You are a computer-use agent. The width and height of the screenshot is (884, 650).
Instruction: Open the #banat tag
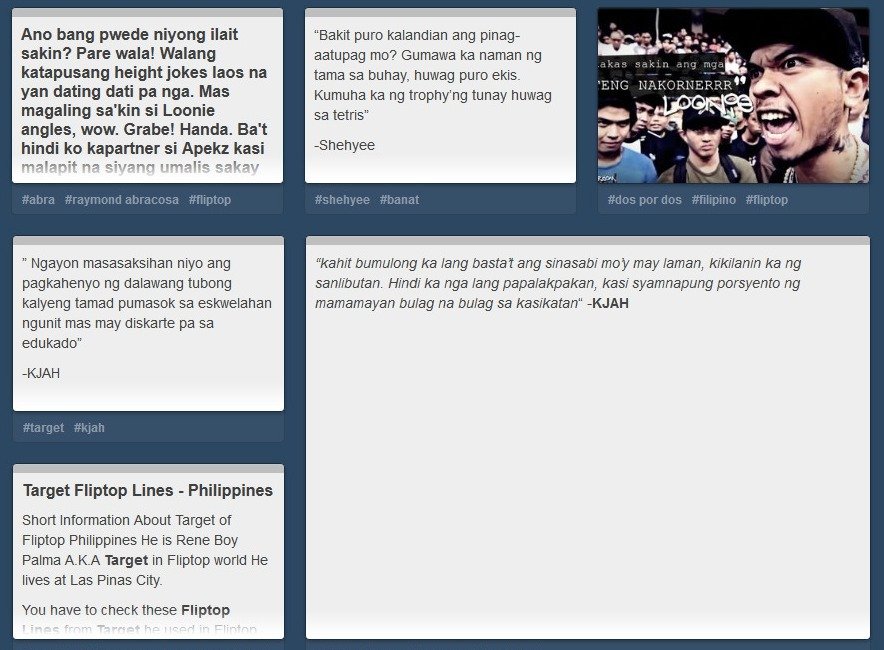399,200
